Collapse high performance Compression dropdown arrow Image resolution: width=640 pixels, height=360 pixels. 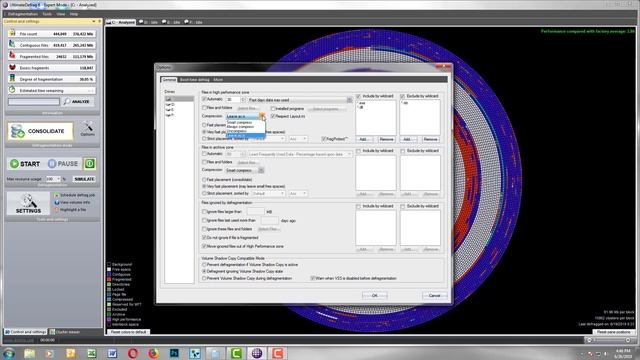262,116
